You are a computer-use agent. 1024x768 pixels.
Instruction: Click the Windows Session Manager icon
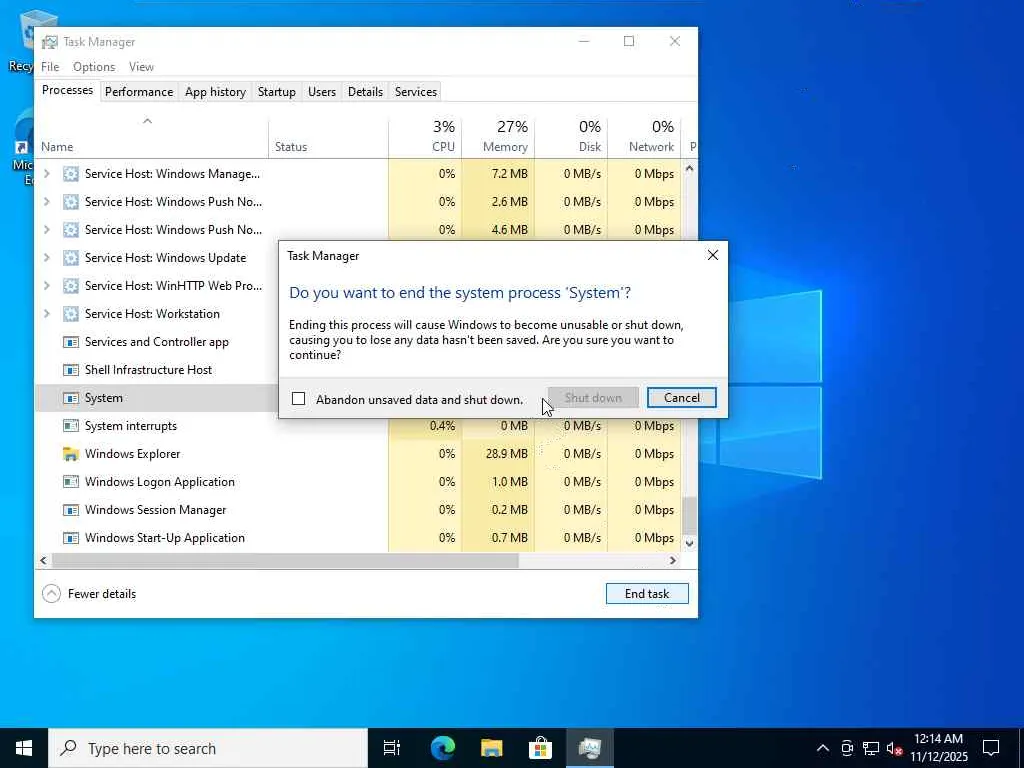point(71,510)
